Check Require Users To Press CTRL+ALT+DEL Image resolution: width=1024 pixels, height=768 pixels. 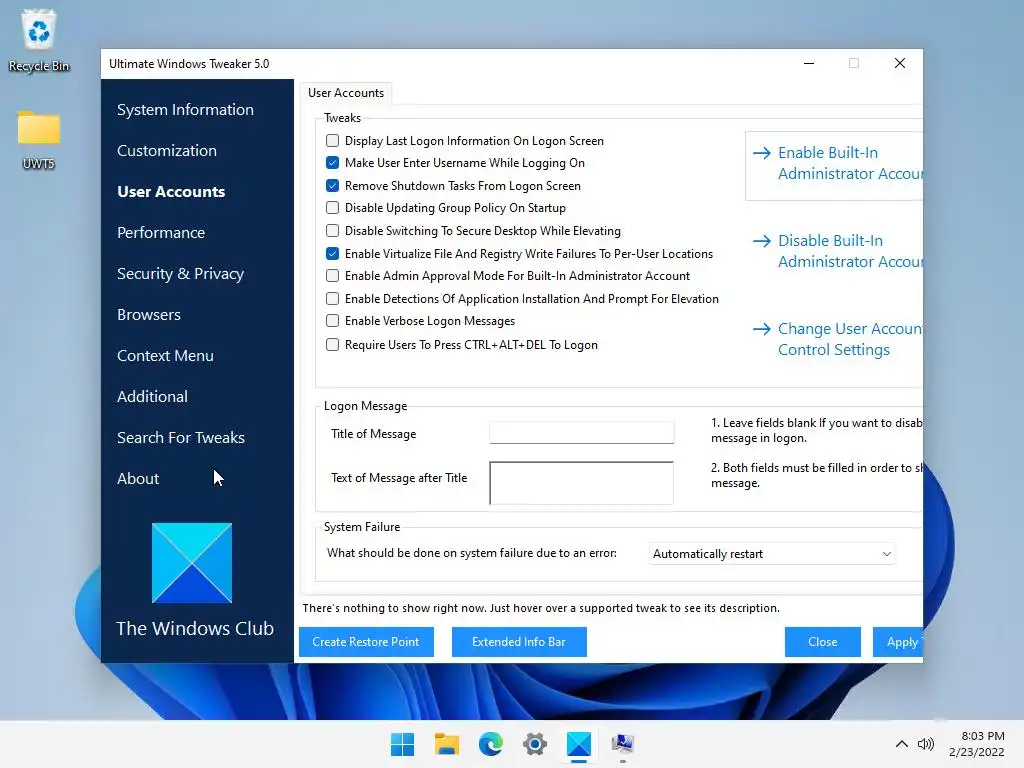click(x=332, y=344)
